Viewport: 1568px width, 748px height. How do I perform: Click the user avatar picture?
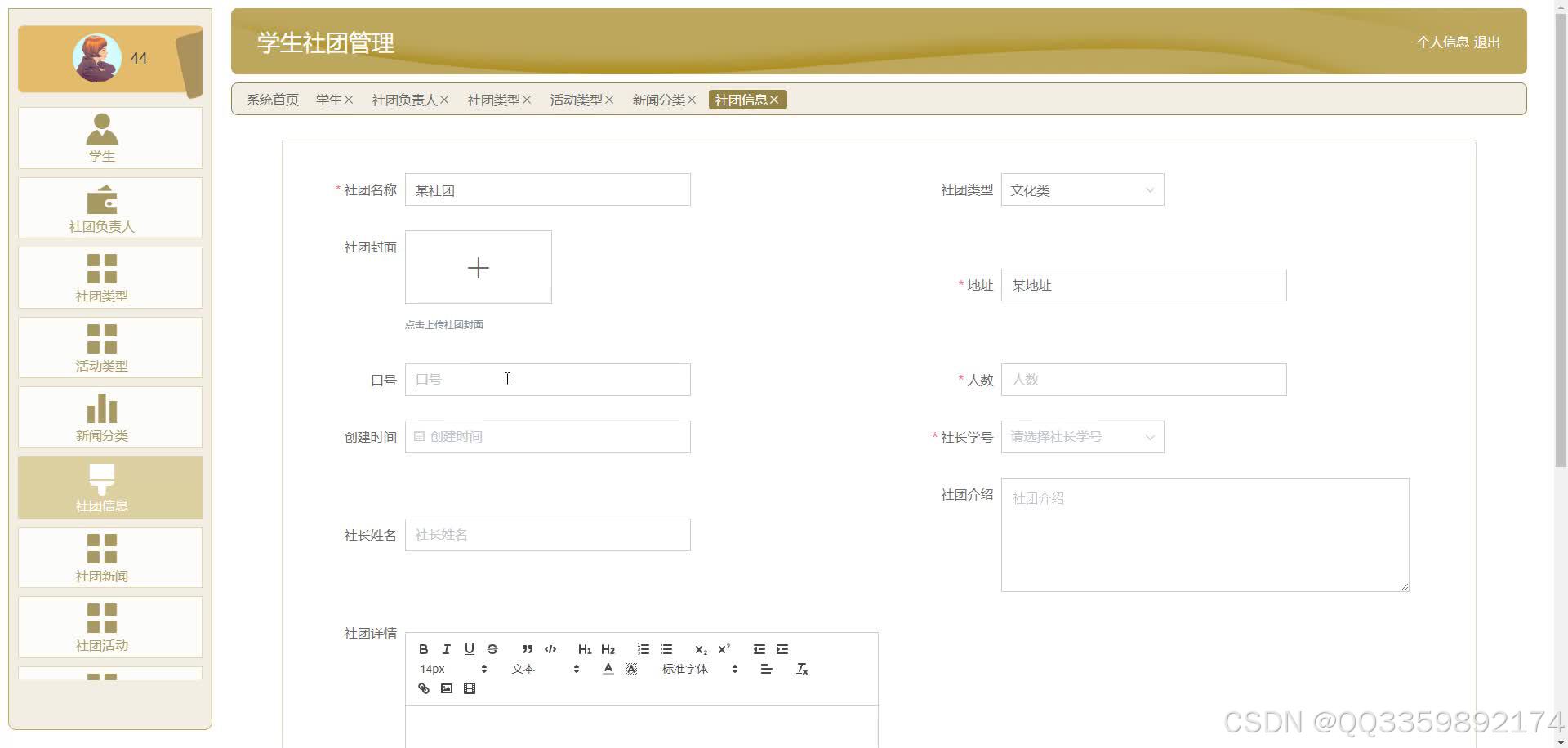click(97, 58)
